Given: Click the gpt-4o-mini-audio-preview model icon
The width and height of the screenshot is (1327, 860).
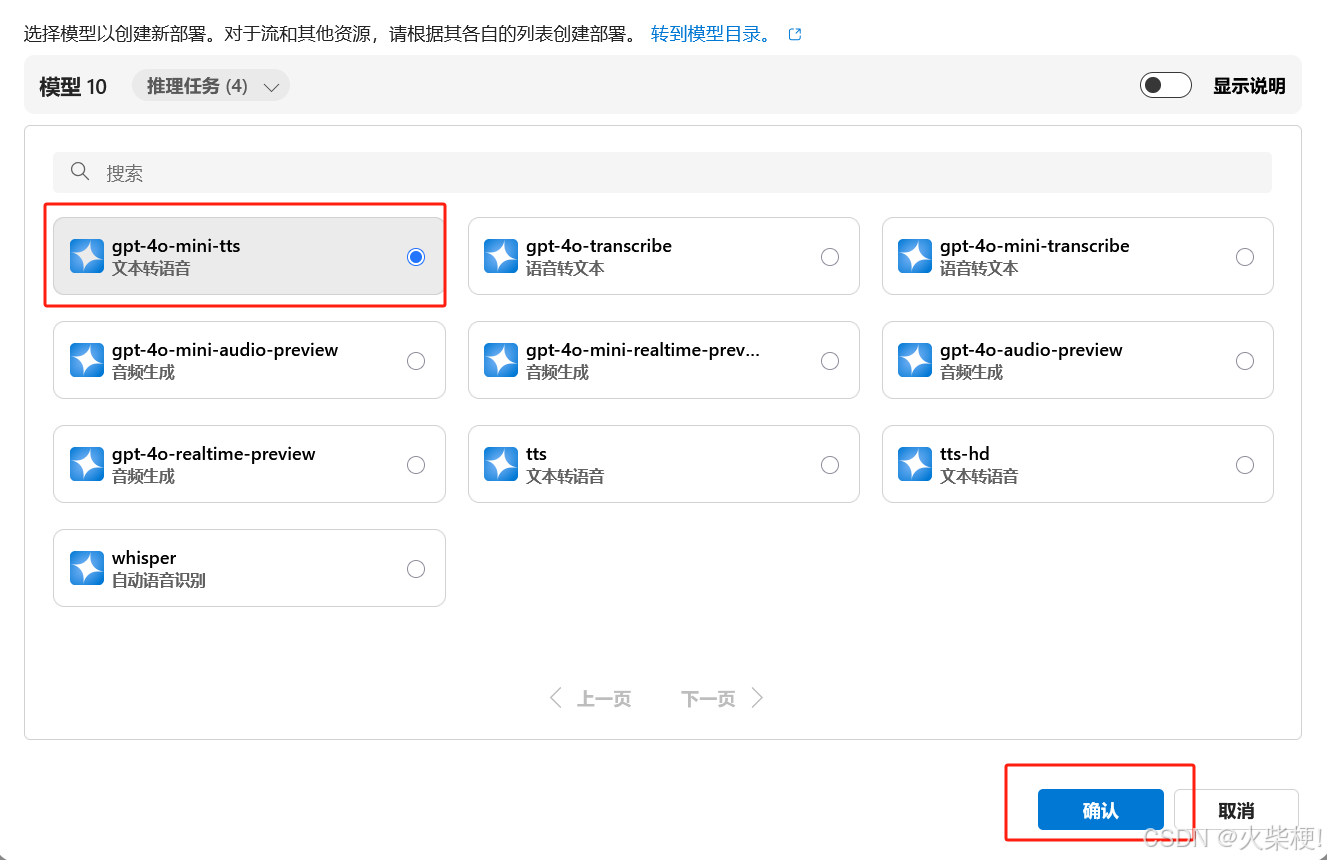Looking at the screenshot, I should coord(87,360).
